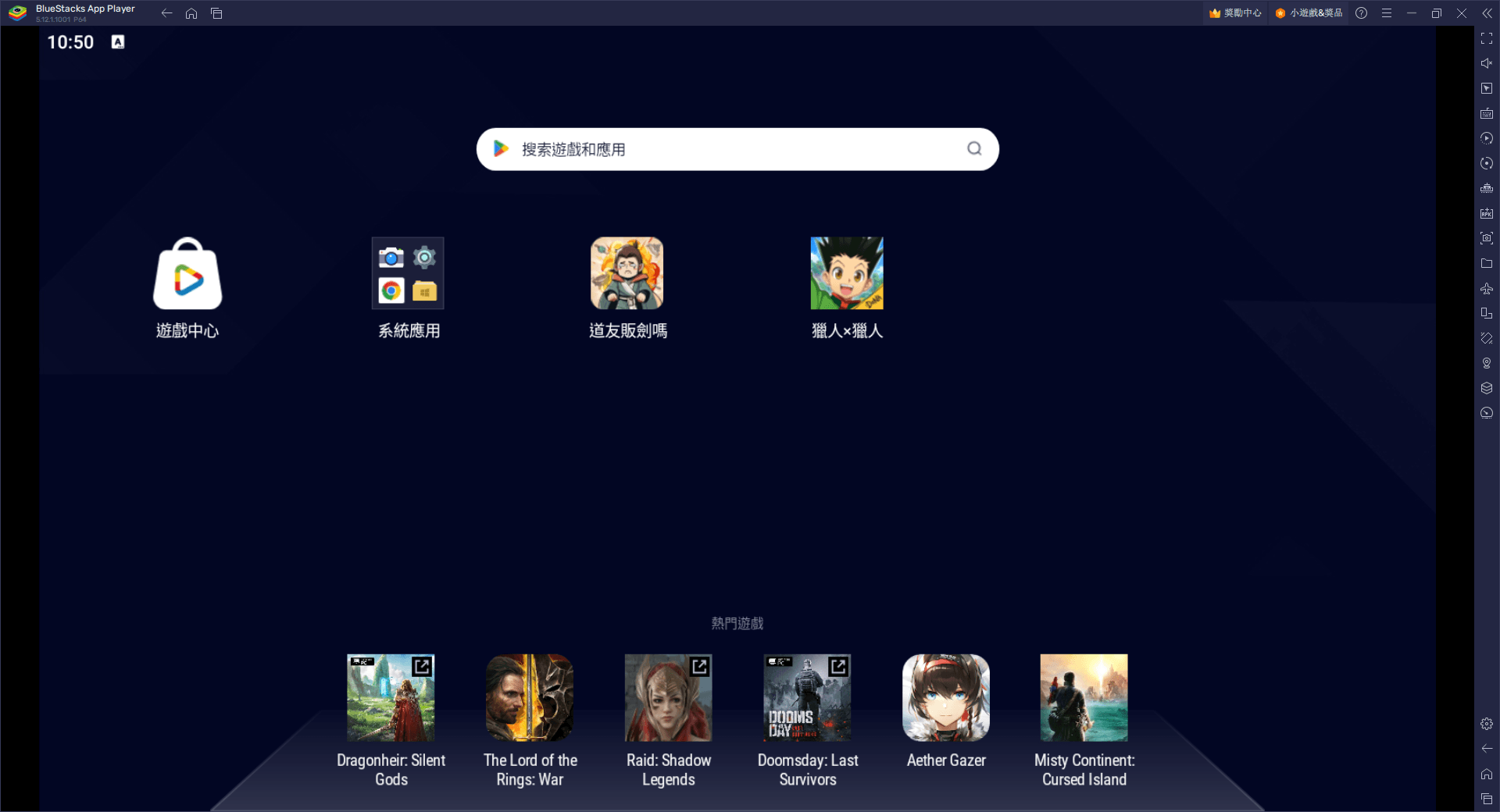Click the search field 搜索遊戲和應用
Viewport: 1500px width, 812px height.
coord(737,149)
